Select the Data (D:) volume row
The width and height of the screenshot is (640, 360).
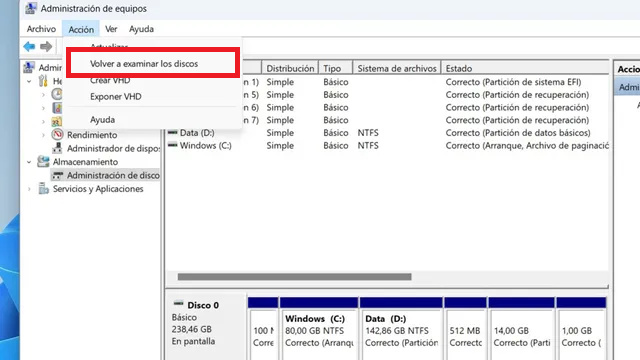point(388,133)
